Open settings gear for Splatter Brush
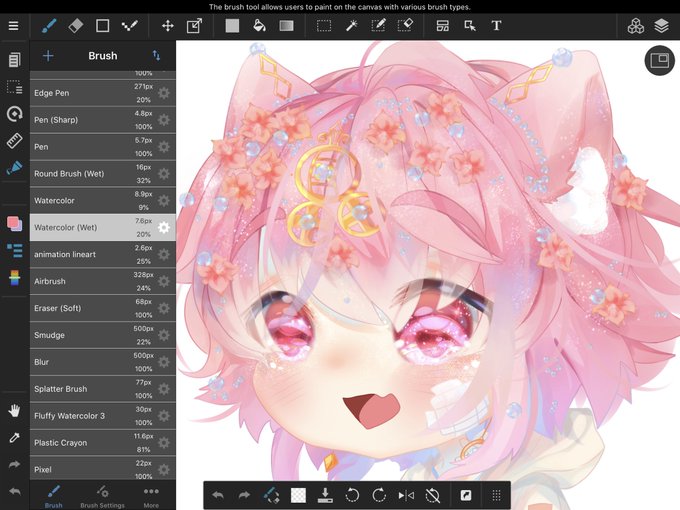 (163, 389)
